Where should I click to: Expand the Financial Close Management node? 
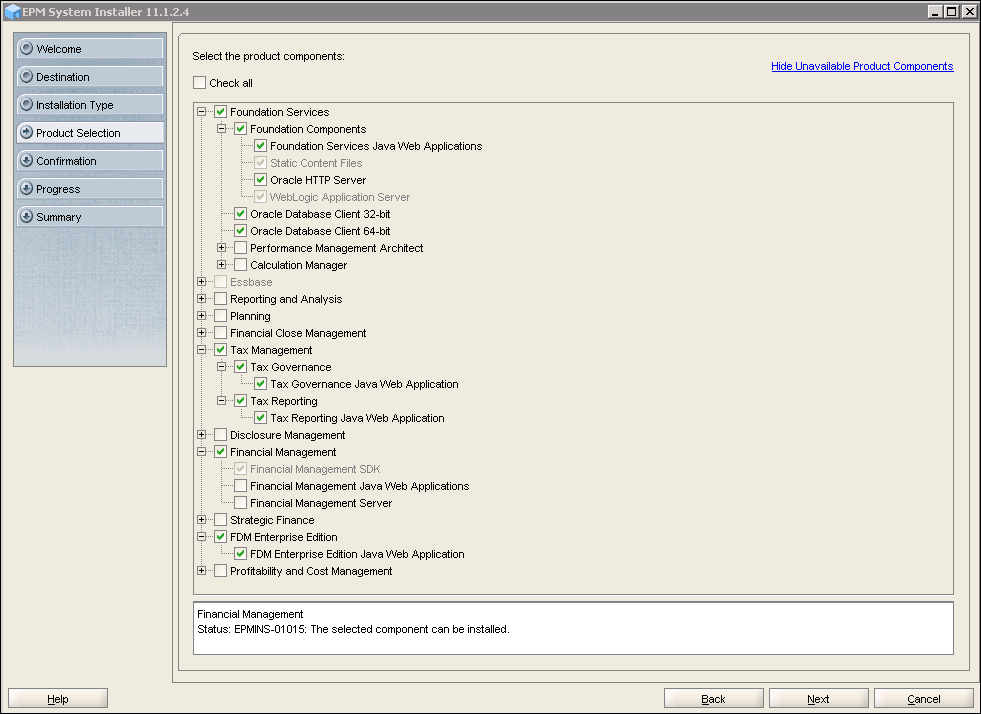click(x=201, y=332)
